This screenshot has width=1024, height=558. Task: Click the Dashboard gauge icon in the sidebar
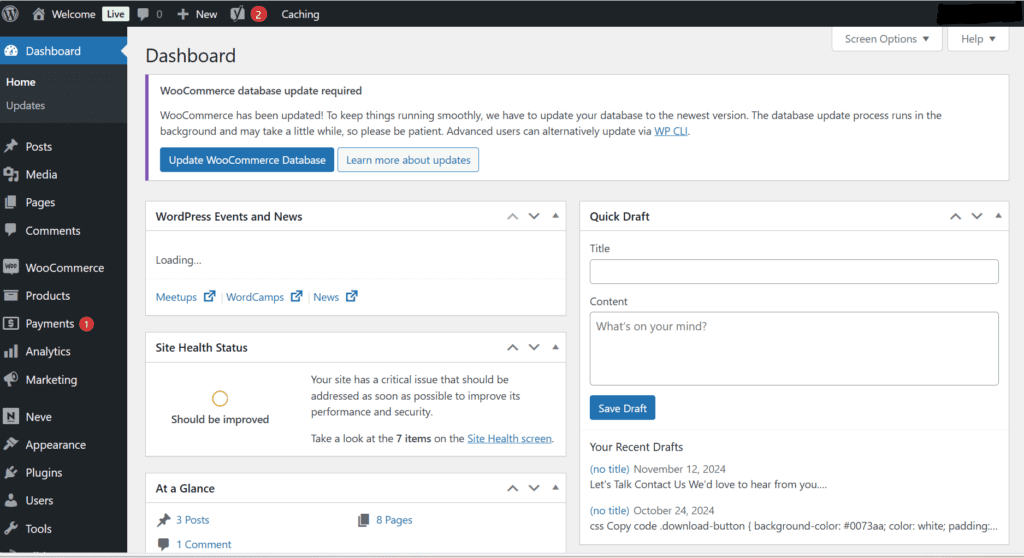pos(11,51)
